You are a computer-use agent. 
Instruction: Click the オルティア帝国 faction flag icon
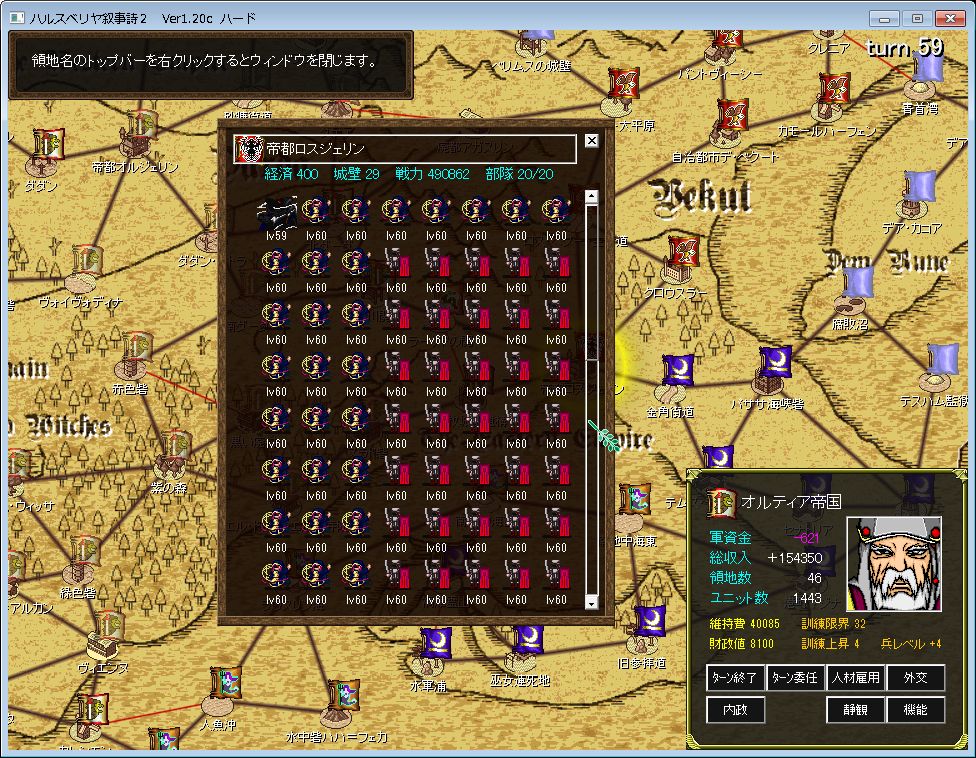click(x=721, y=503)
